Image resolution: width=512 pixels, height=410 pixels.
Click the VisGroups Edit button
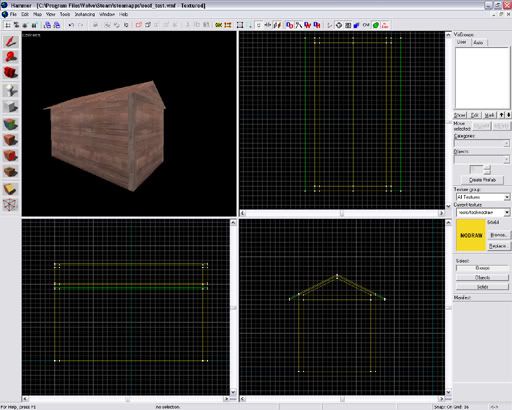(474, 115)
